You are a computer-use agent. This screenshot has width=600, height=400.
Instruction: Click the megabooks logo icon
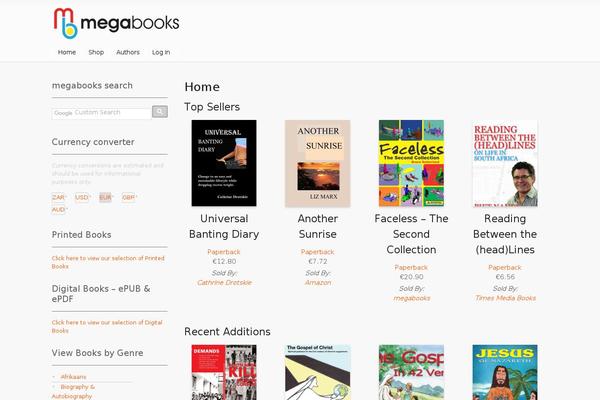pyautogui.click(x=65, y=23)
